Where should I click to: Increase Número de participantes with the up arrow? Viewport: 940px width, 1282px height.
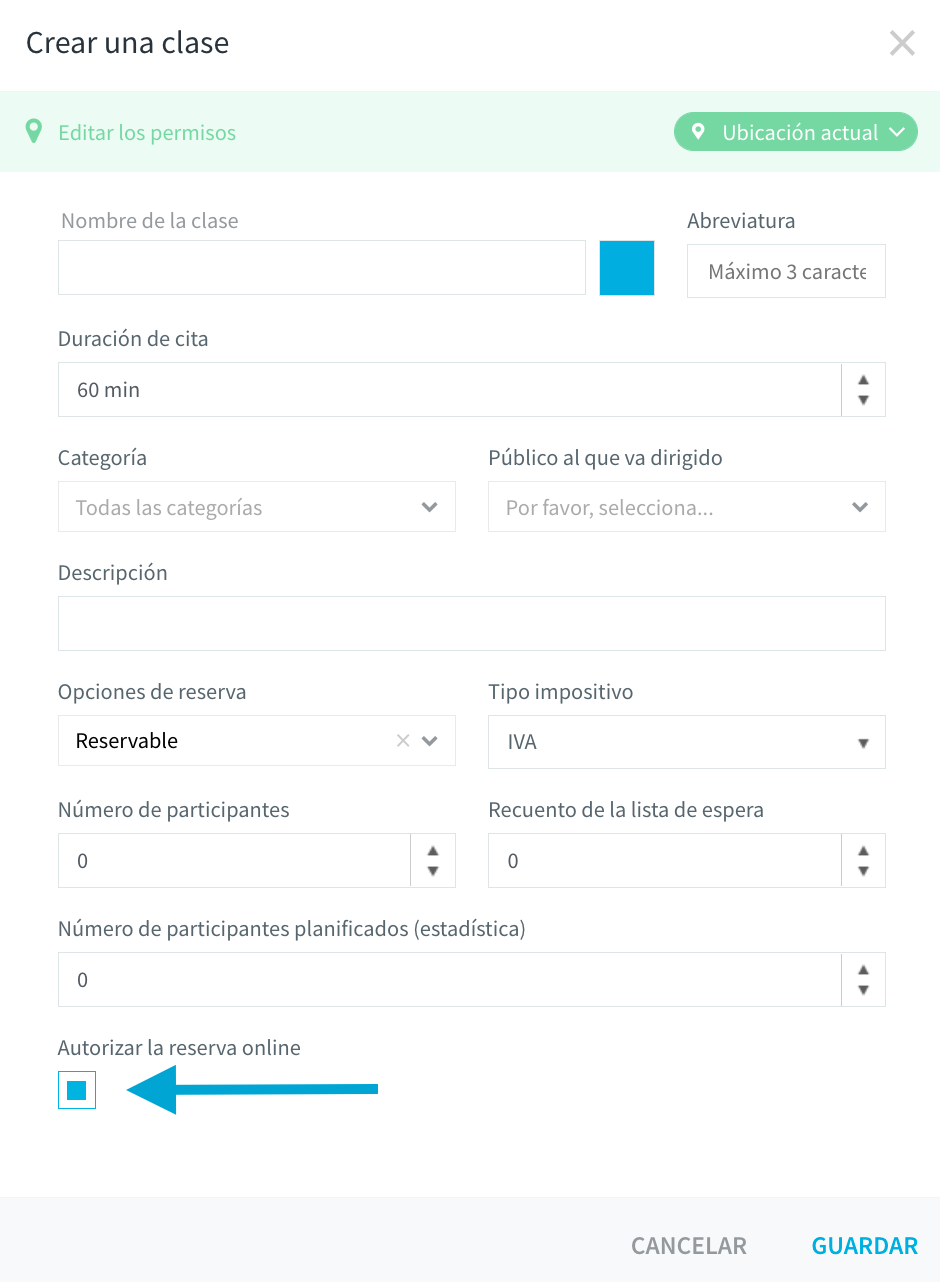433,851
